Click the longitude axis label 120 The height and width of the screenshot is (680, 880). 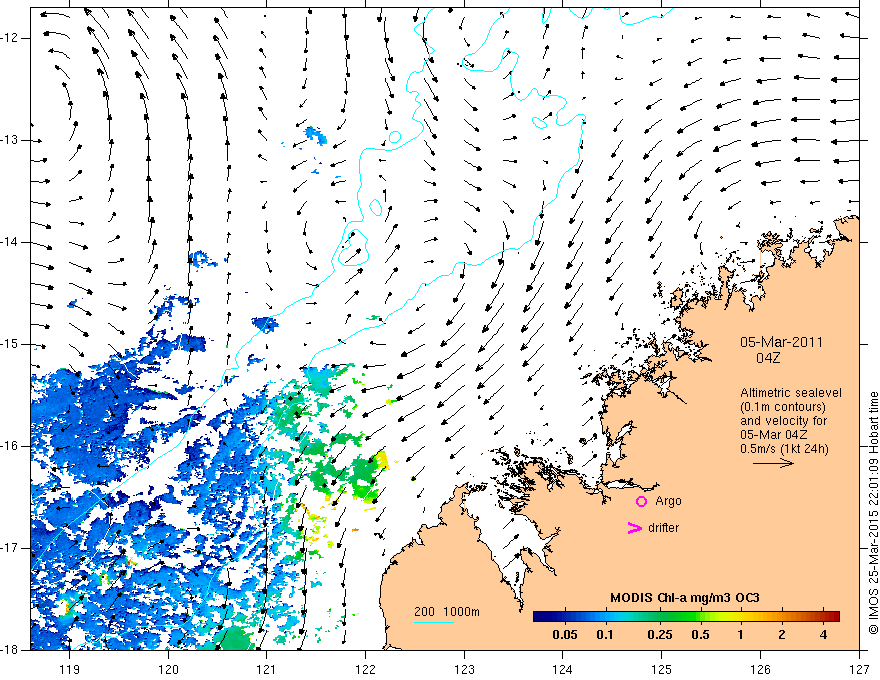point(168,669)
